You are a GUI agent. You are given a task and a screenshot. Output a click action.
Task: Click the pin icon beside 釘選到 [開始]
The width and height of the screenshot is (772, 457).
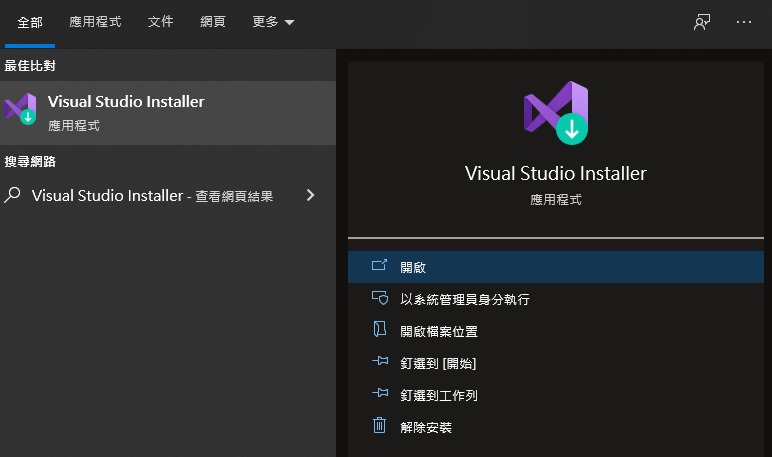[380, 361]
